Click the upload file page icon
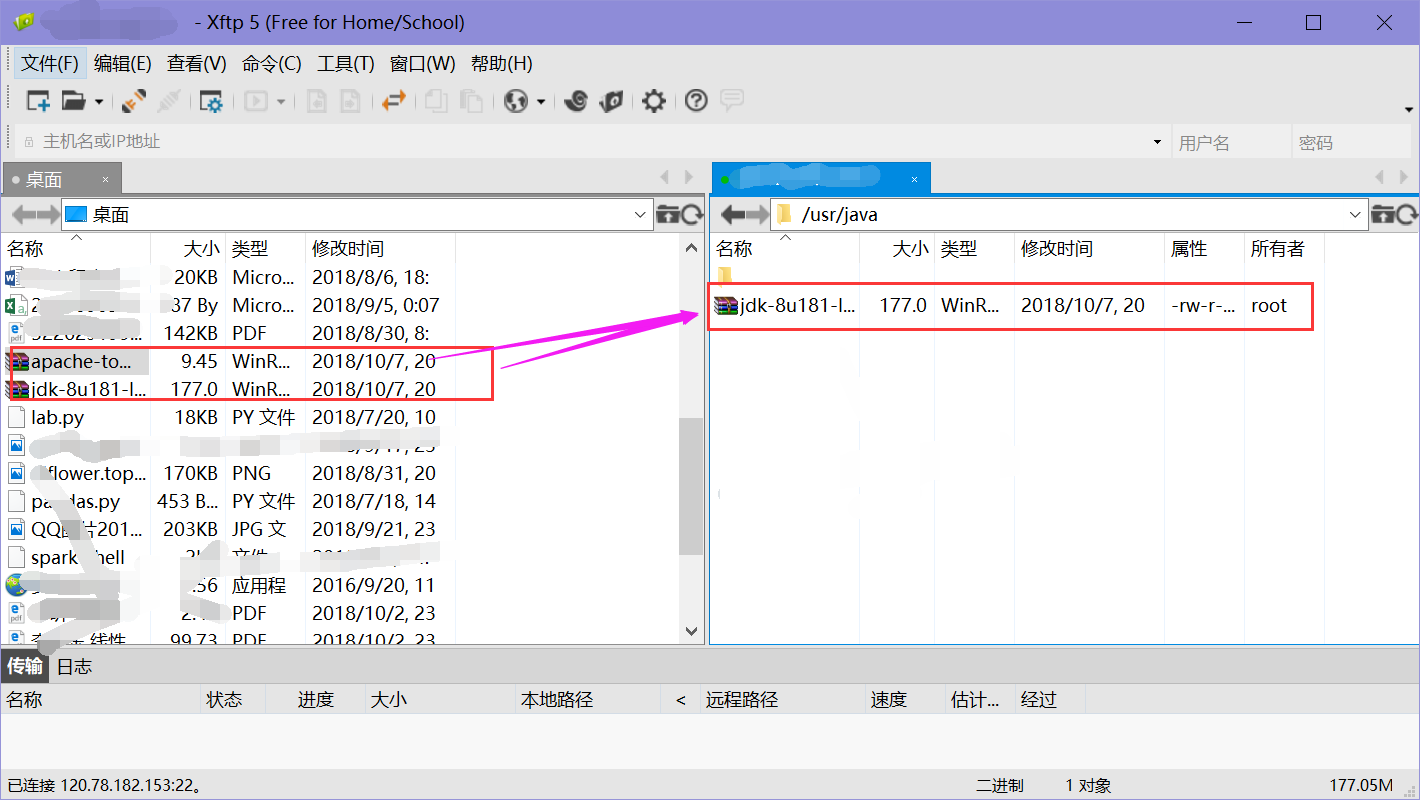 pyautogui.click(x=318, y=101)
